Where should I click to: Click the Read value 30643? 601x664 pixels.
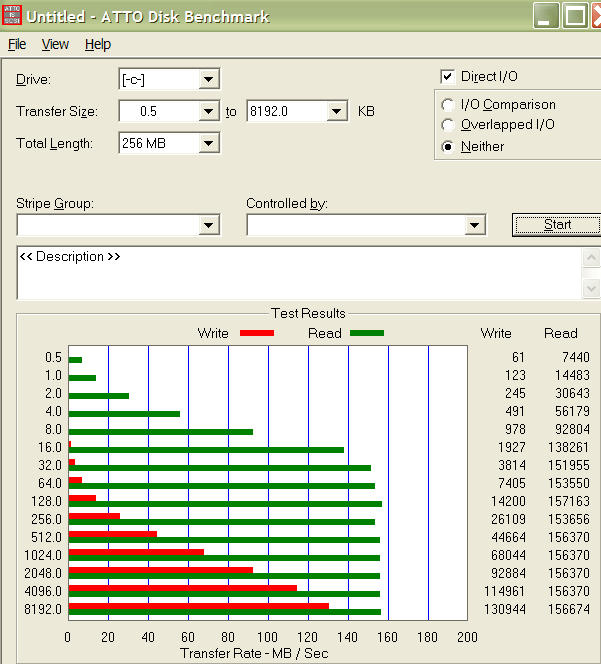coord(572,393)
